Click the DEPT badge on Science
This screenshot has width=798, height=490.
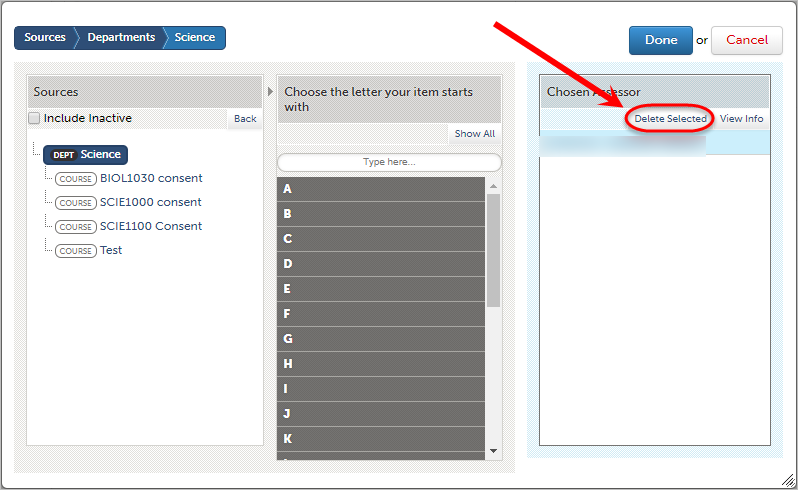tap(64, 155)
